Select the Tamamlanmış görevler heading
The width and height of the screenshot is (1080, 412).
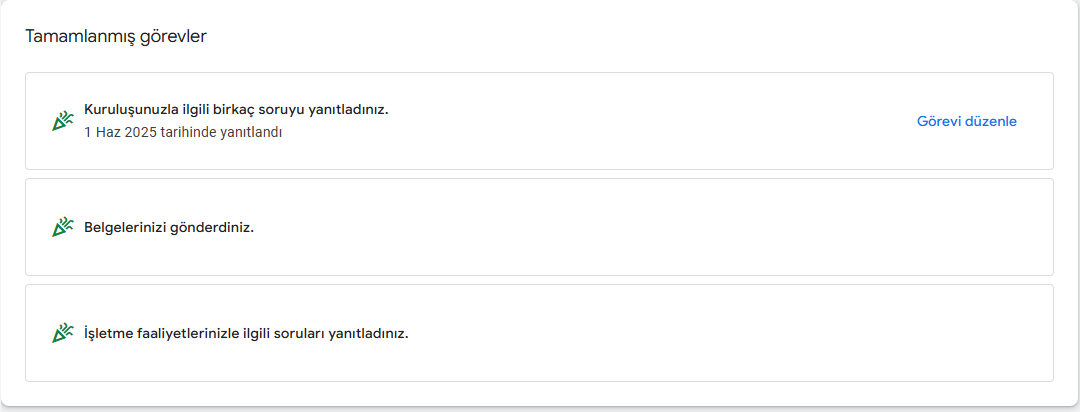pos(116,37)
